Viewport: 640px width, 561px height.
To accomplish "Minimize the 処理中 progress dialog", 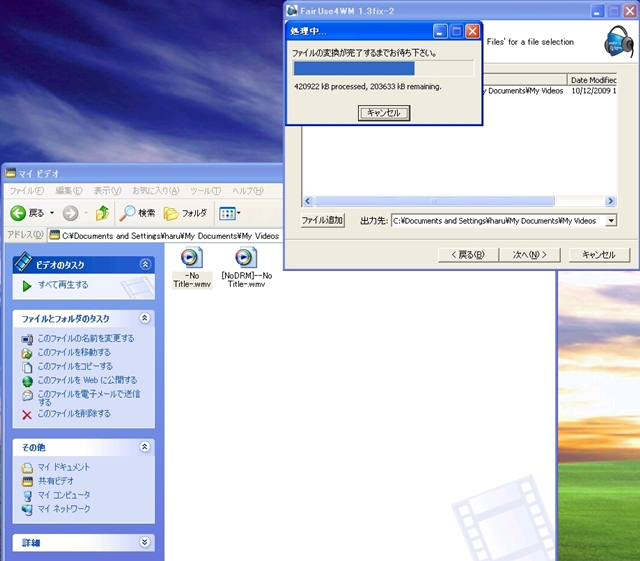I will [x=440, y=31].
